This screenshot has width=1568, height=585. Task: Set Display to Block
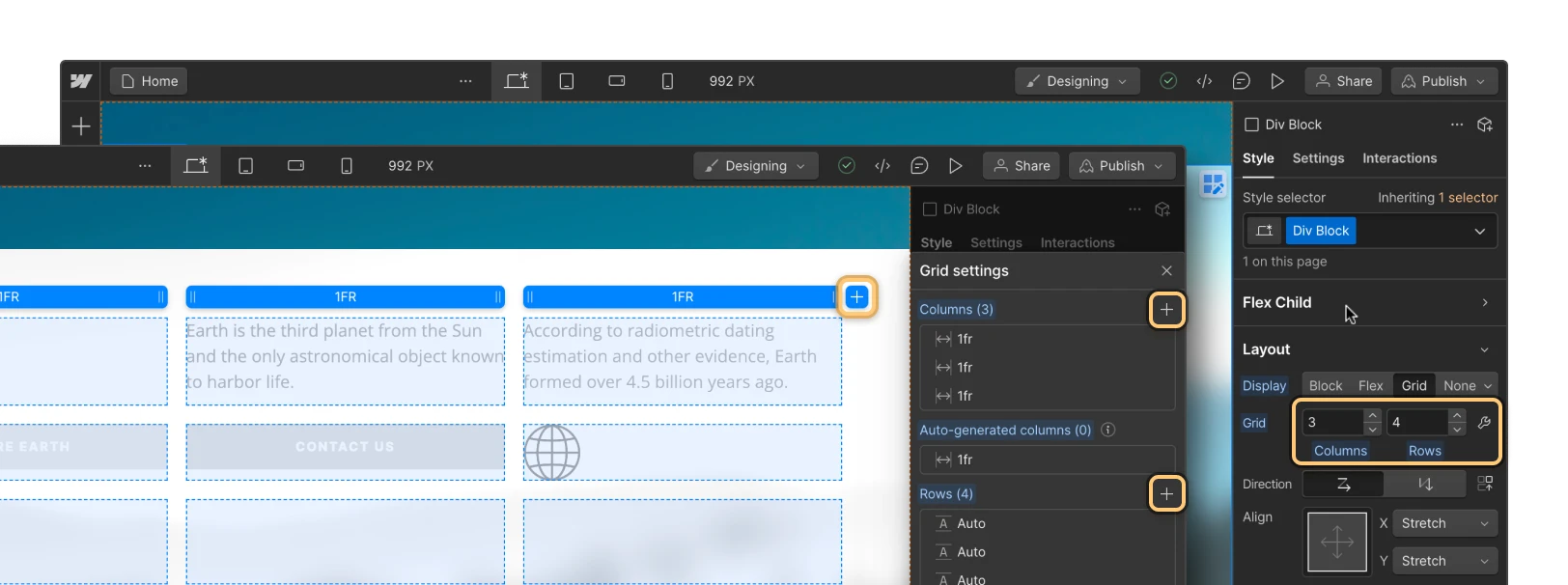[x=1325, y=385]
